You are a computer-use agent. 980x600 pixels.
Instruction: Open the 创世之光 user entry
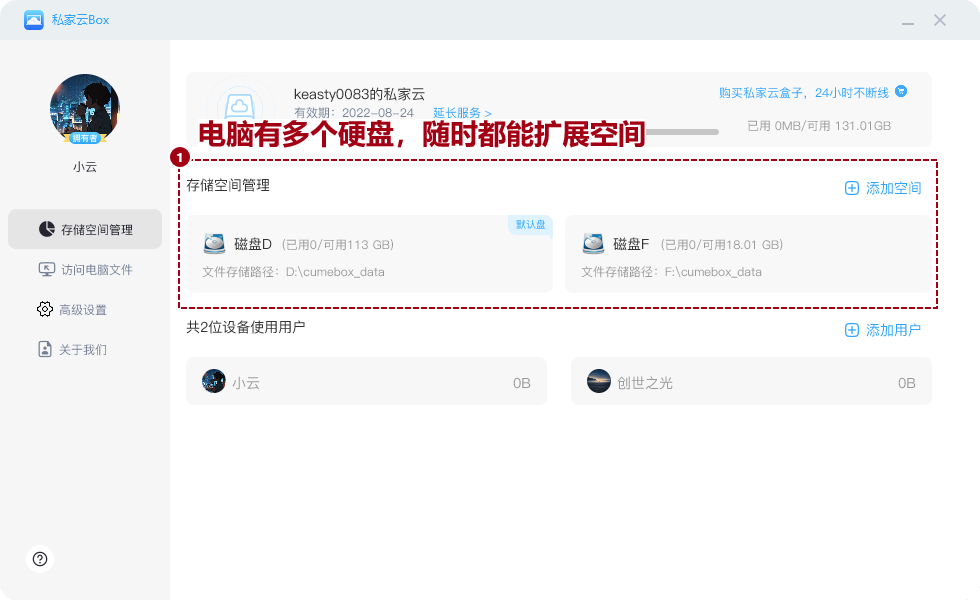click(751, 381)
